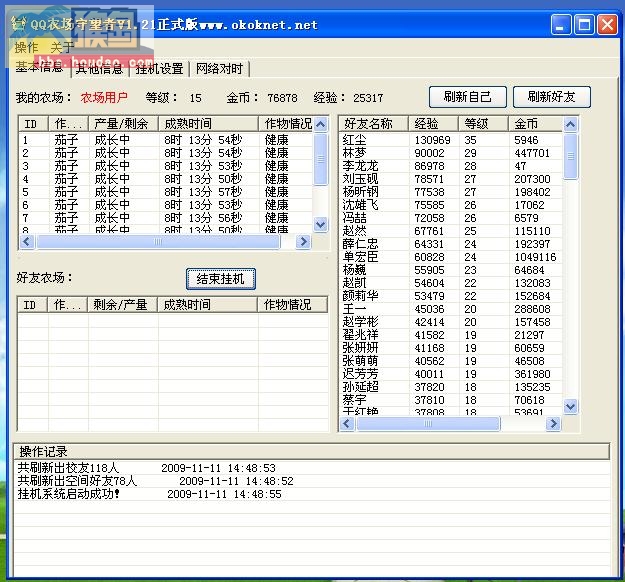Sort friends by 好友名称 header

373,124
